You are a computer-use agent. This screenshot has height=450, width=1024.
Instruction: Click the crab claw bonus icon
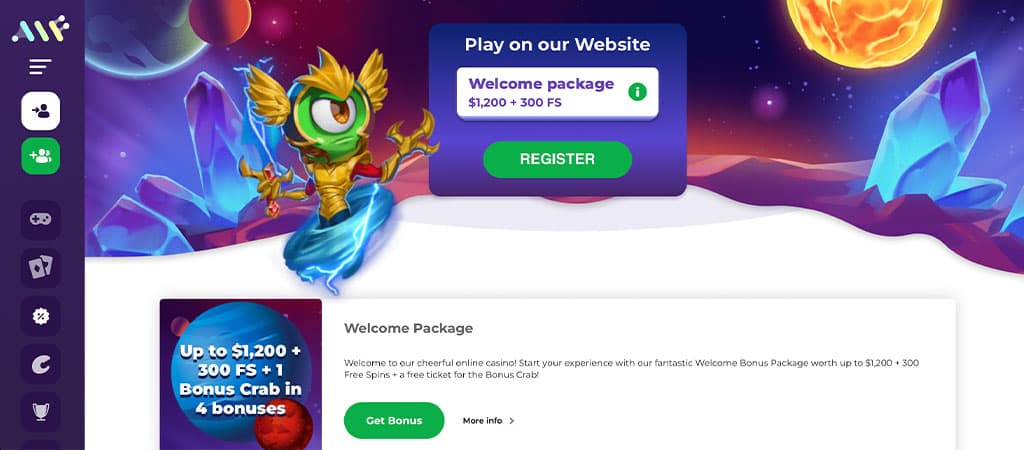click(x=40, y=364)
